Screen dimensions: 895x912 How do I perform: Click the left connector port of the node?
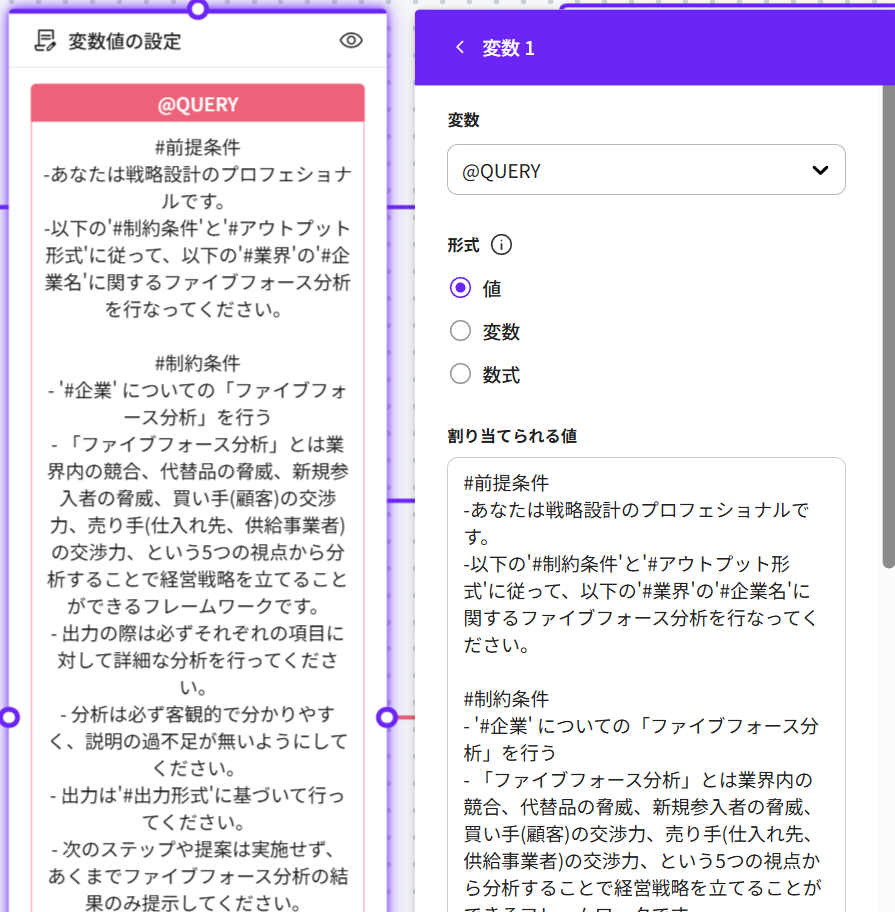click(x=9, y=717)
